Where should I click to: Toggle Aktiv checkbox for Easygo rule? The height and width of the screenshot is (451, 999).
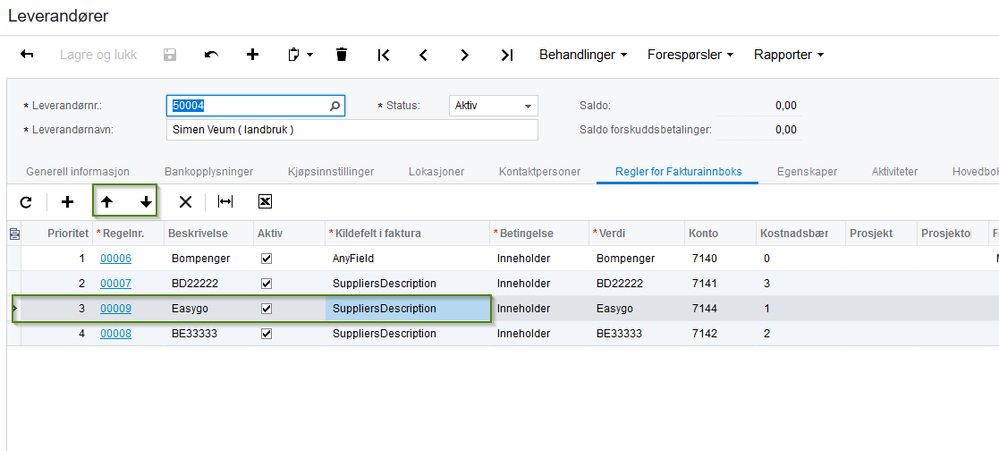click(x=266, y=308)
